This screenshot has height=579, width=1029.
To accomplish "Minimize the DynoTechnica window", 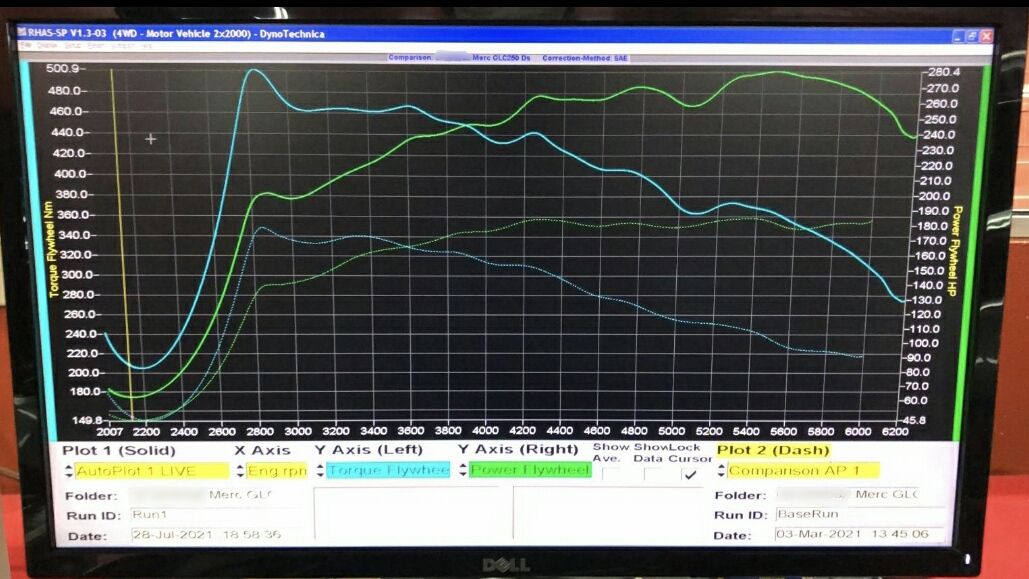I will tap(958, 36).
